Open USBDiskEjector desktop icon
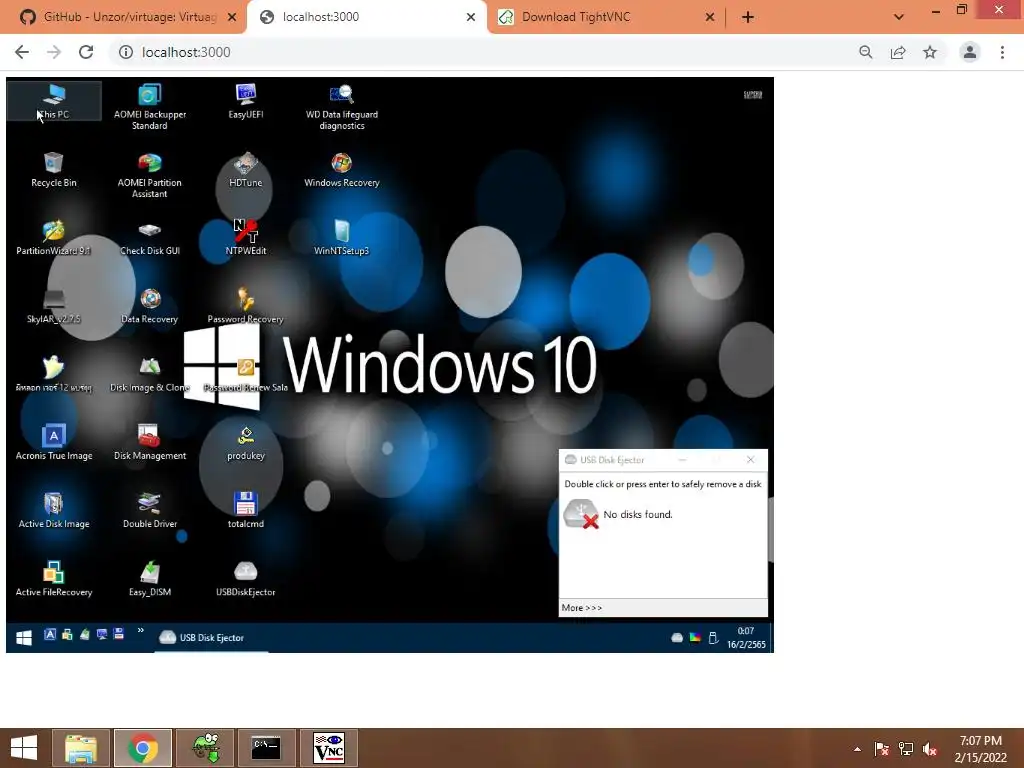This screenshot has height=768, width=1024. (x=246, y=579)
